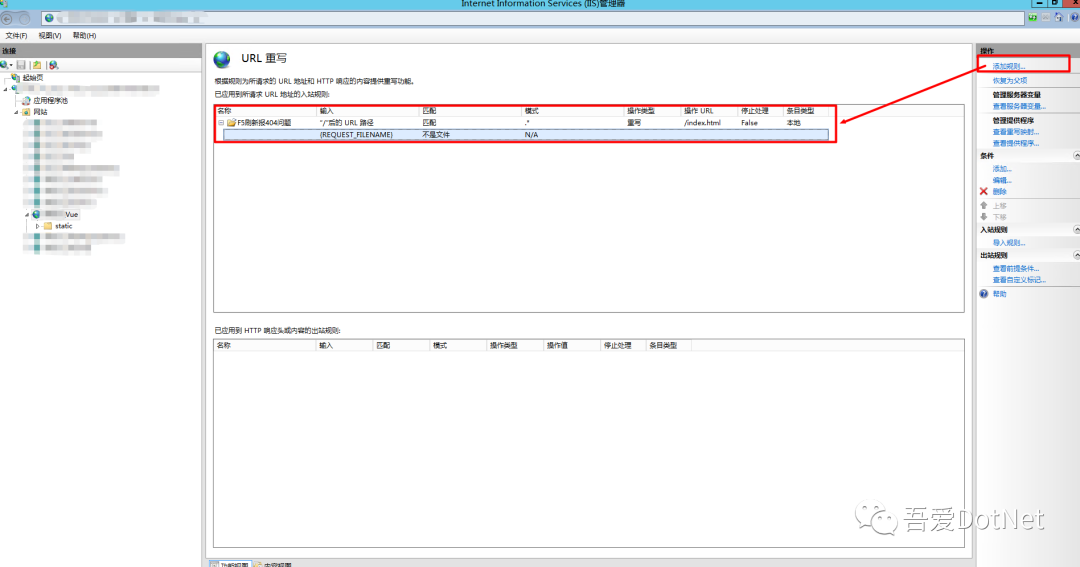Click the 名称 column header in inbound rules

[x=225, y=110]
